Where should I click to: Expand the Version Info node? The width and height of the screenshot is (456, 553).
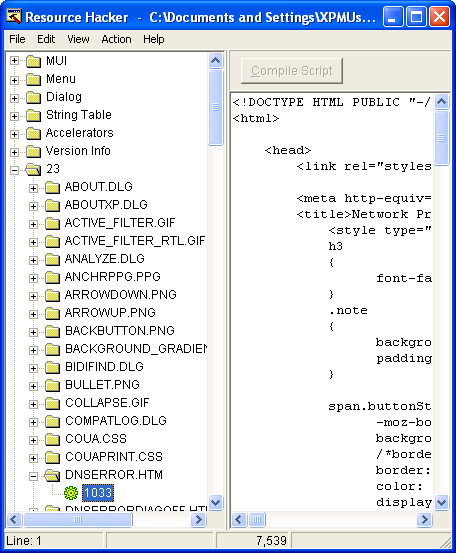[x=14, y=152]
